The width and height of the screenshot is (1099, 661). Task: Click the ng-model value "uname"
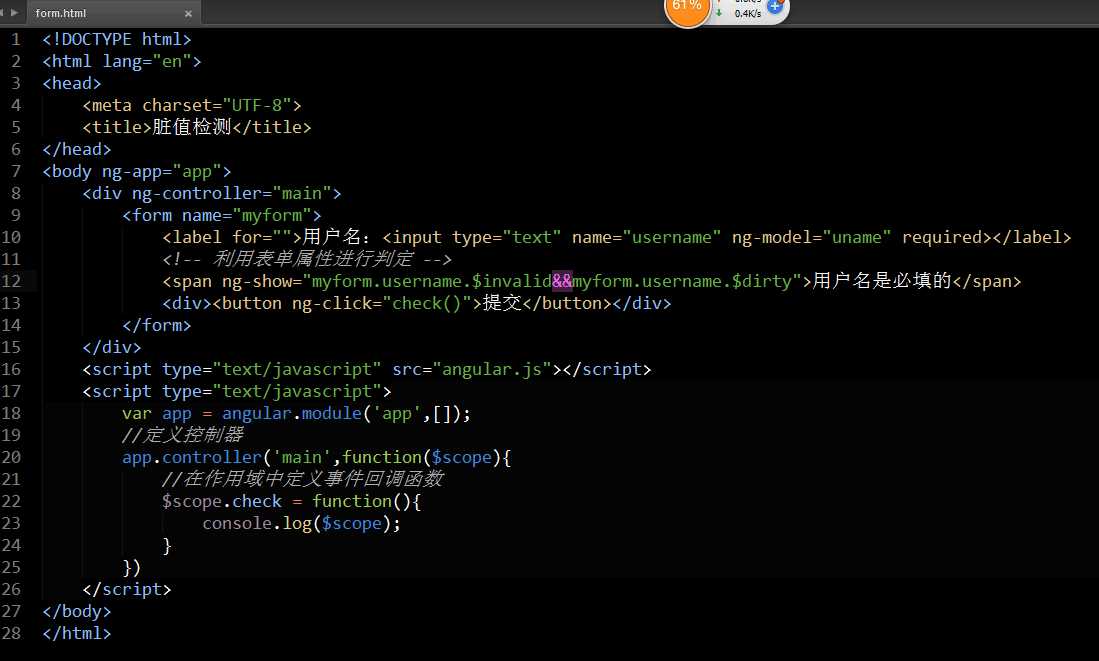coord(856,238)
